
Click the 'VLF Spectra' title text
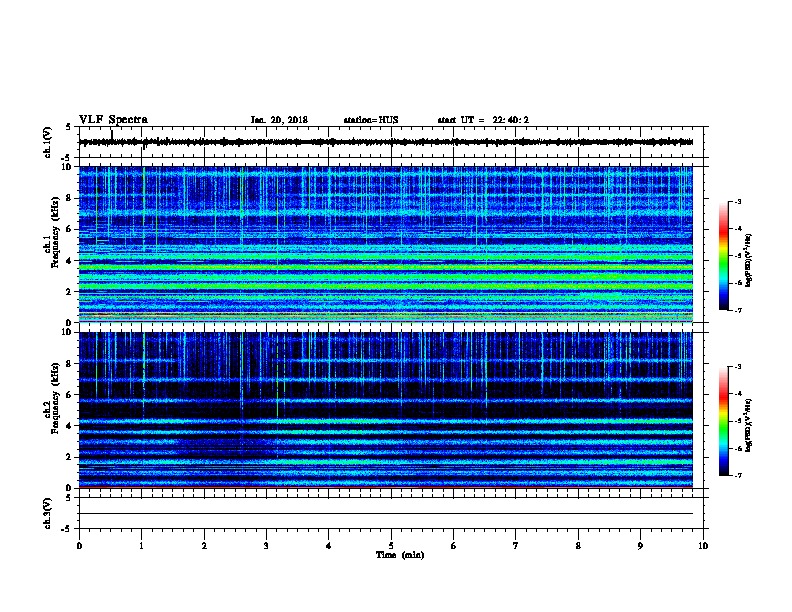click(x=113, y=120)
